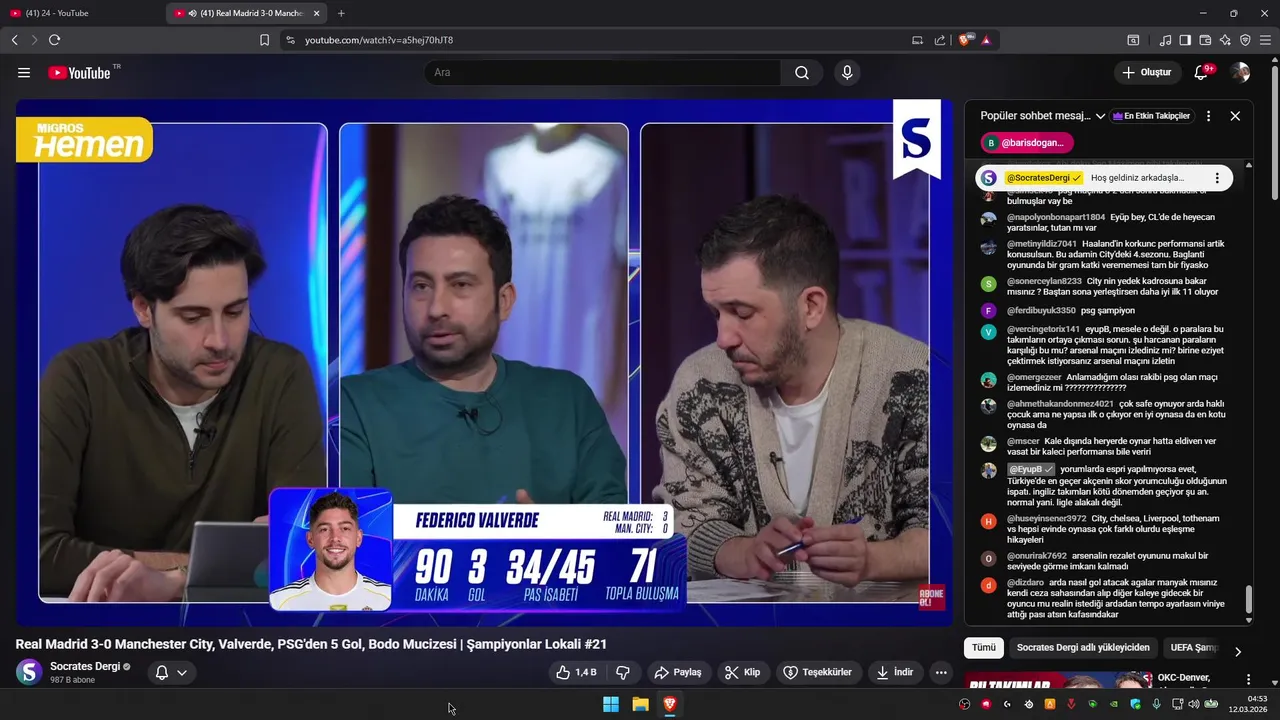Open the Brave Shields lion icon

tap(965, 40)
